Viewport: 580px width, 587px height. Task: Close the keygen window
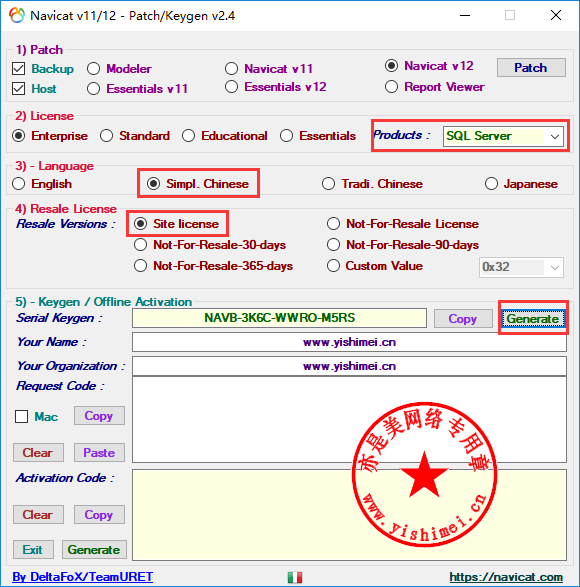coord(556,15)
